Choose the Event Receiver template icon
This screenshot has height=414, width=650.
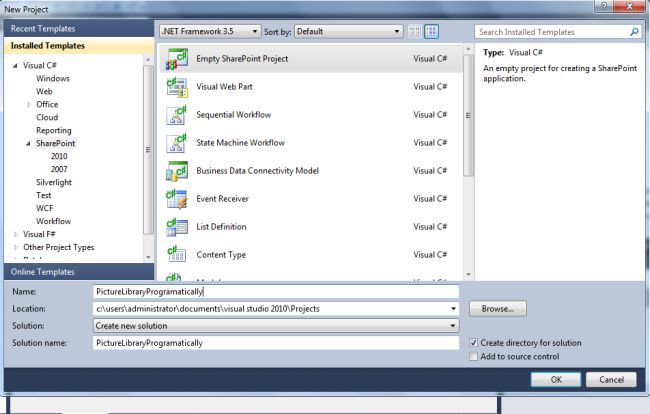coord(177,199)
